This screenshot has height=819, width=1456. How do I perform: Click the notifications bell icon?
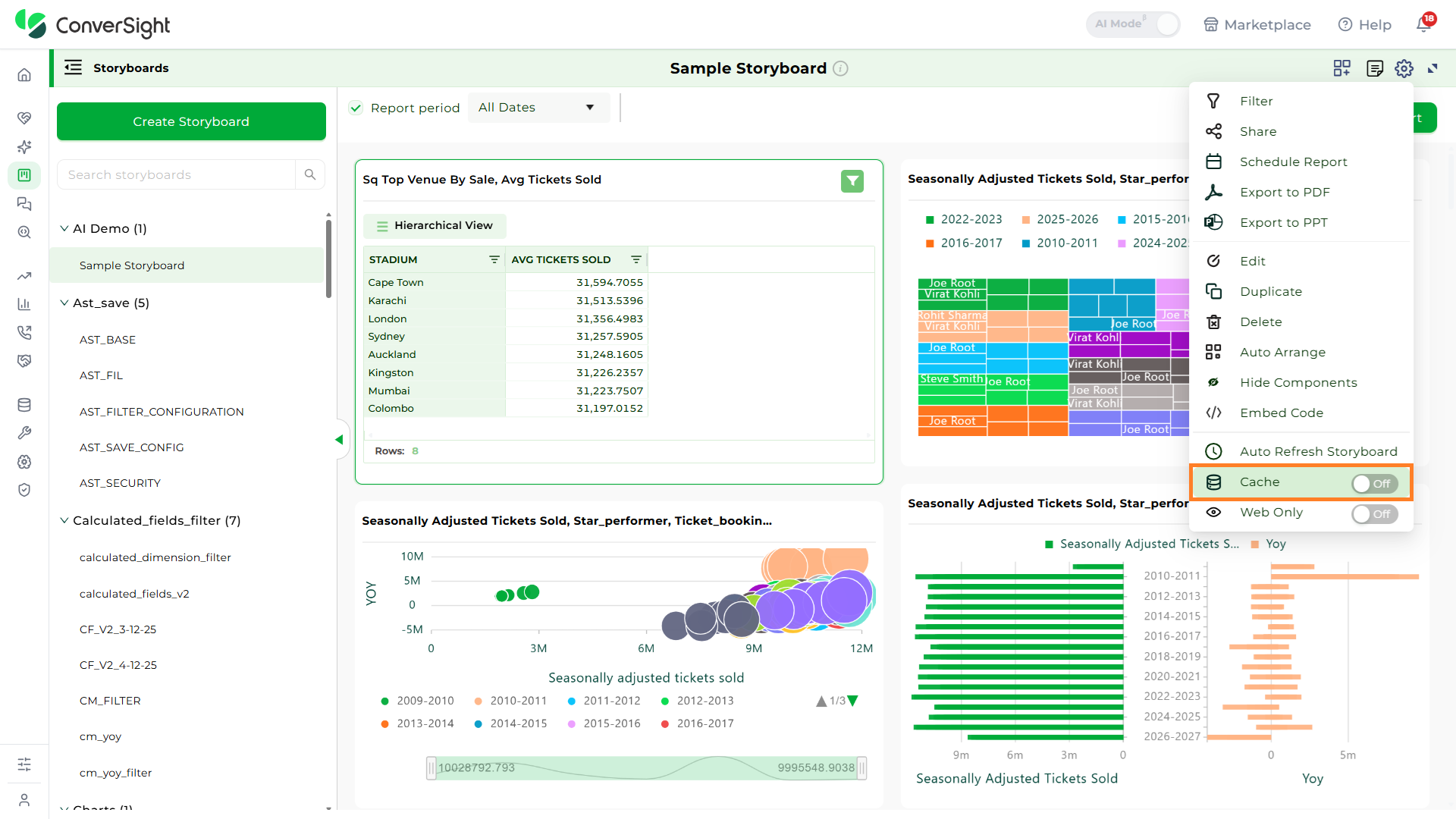[x=1424, y=24]
